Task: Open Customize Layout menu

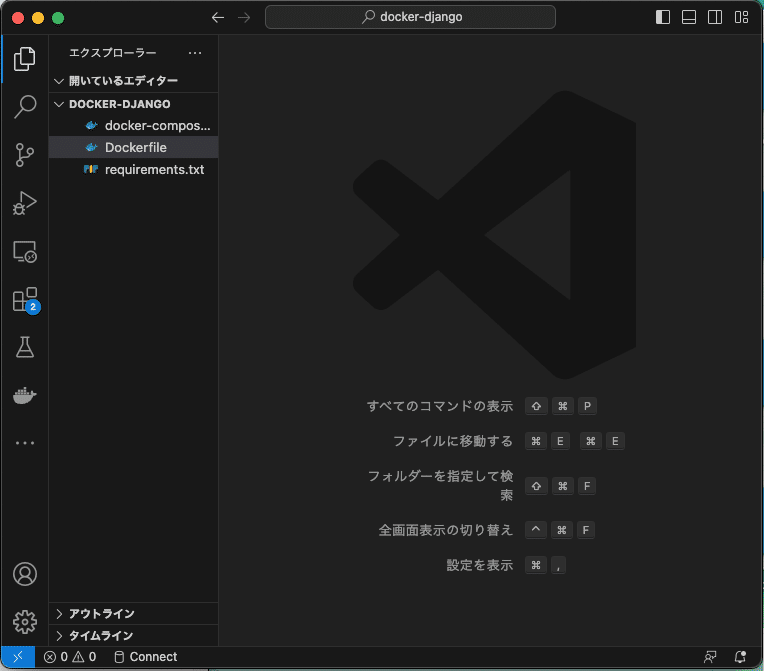Action: 741,17
